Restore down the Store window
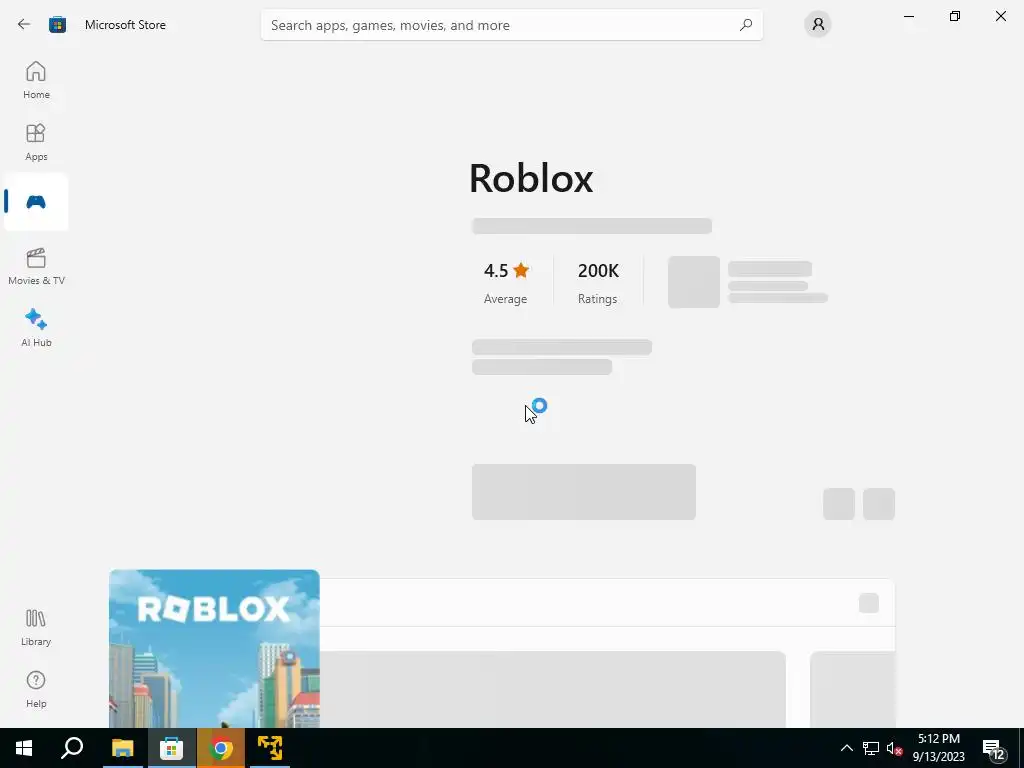The image size is (1024, 768). [x=955, y=16]
